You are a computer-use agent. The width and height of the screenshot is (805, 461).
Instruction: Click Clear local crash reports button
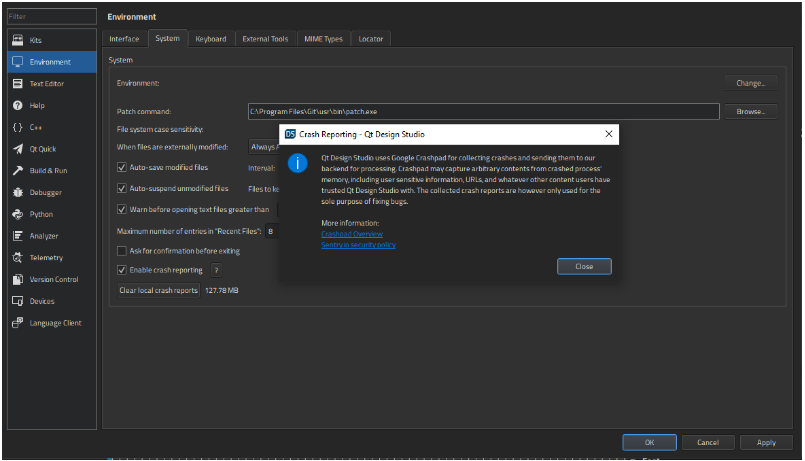point(159,291)
